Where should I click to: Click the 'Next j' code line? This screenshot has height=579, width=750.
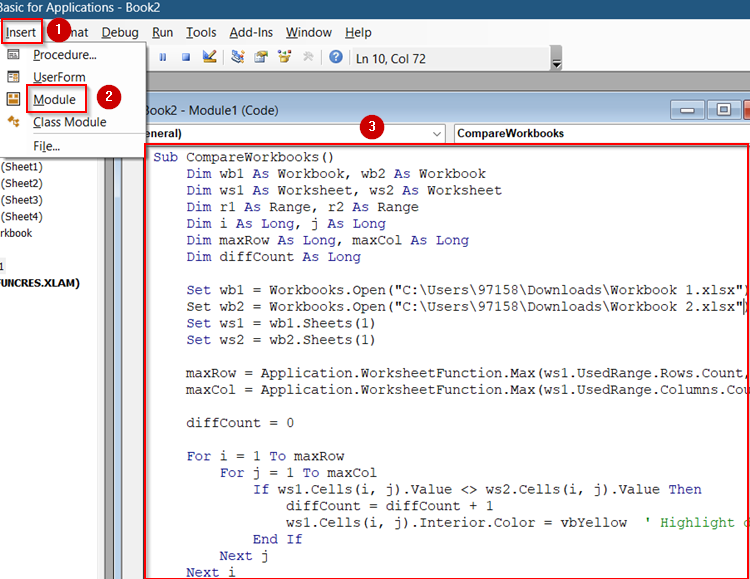[x=244, y=556]
